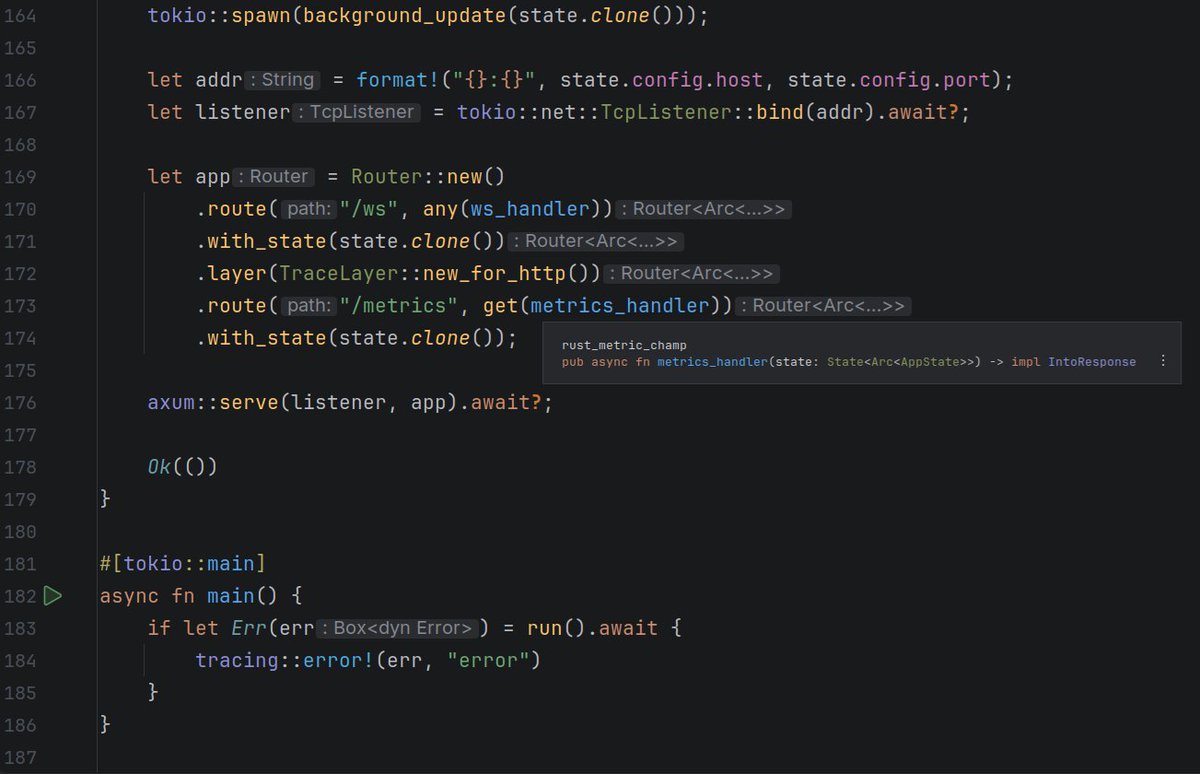Click metrics_handler in the popup signature
1200x774 pixels.
coord(712,362)
